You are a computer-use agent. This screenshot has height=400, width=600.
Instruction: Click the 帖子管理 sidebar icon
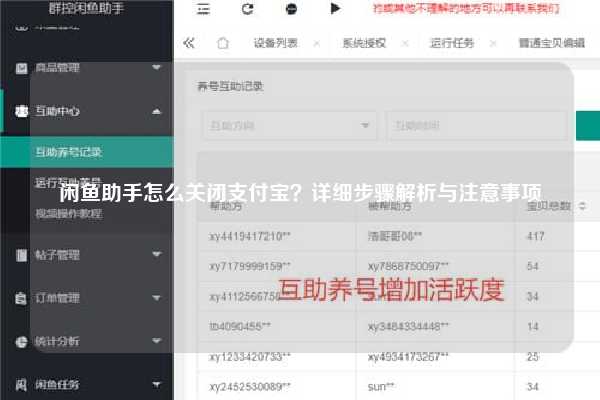click(21, 255)
